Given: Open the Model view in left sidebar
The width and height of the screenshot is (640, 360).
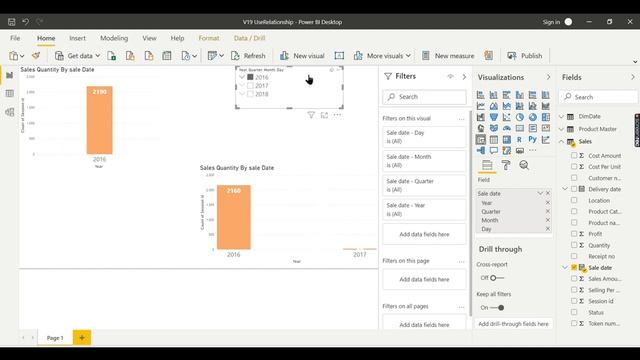Looking at the screenshot, I should (10, 112).
